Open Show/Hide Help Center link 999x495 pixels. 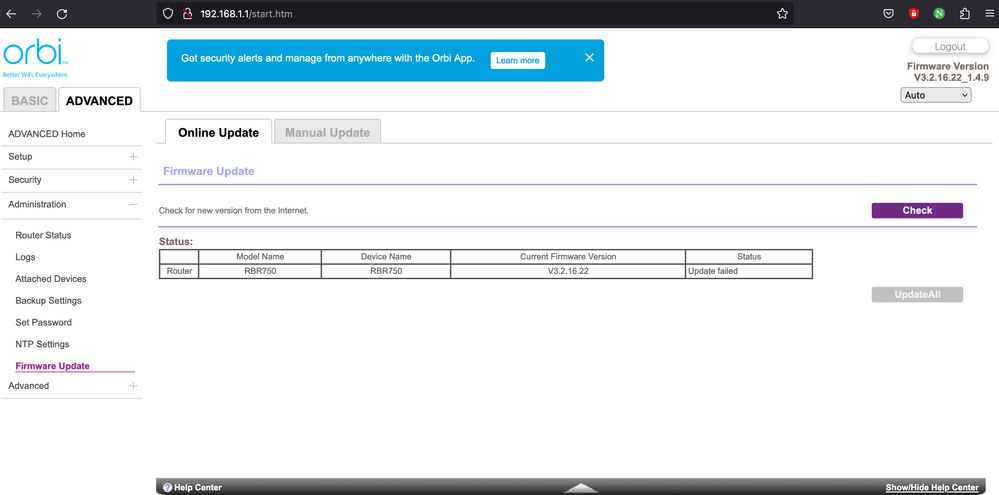tap(931, 488)
